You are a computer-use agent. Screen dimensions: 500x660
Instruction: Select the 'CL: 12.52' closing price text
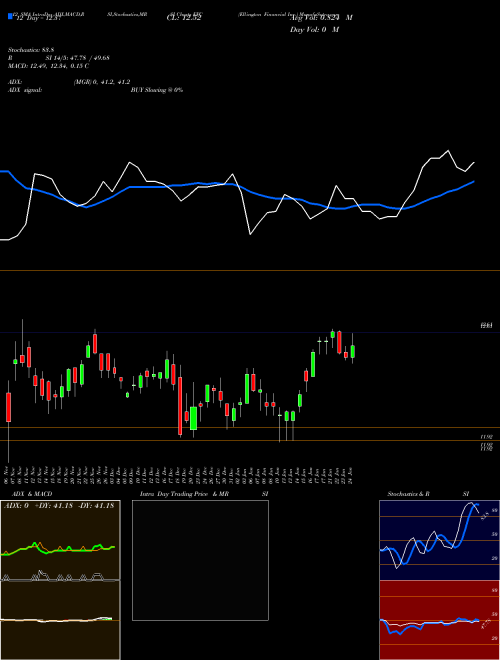tap(184, 18)
